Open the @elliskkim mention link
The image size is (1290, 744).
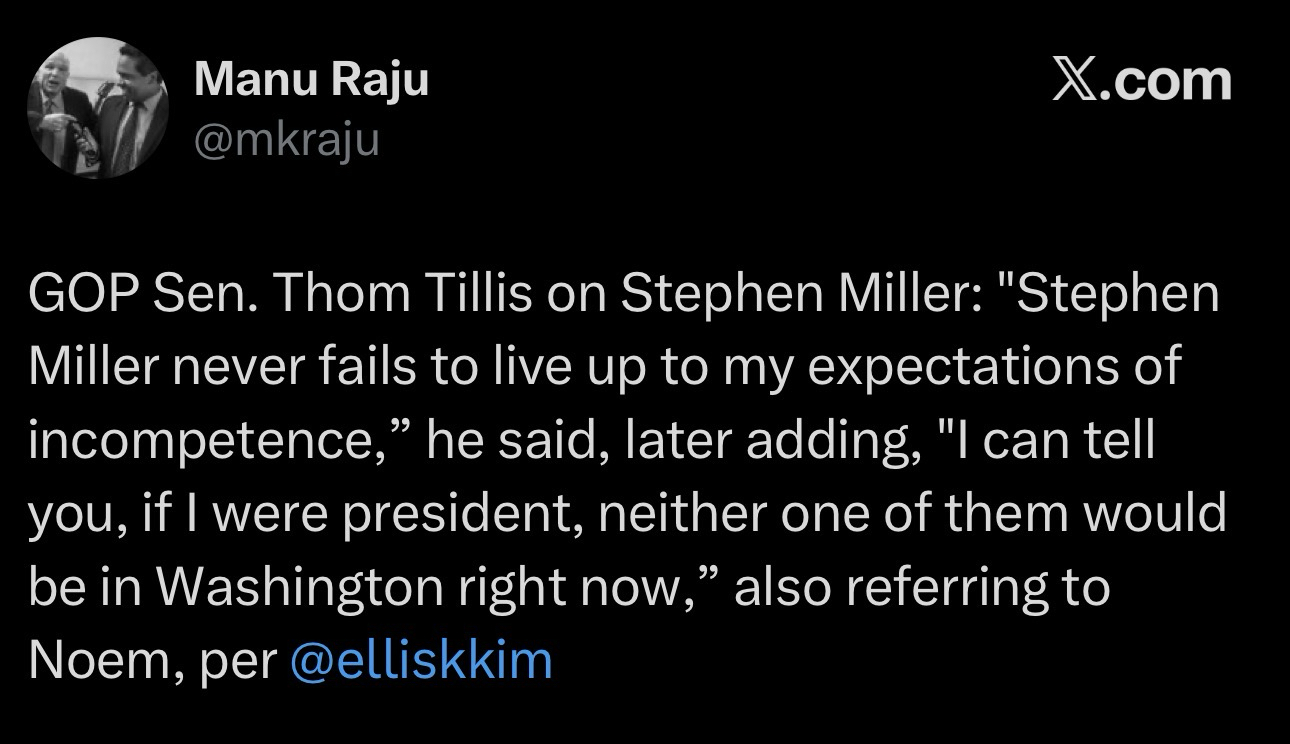point(420,661)
